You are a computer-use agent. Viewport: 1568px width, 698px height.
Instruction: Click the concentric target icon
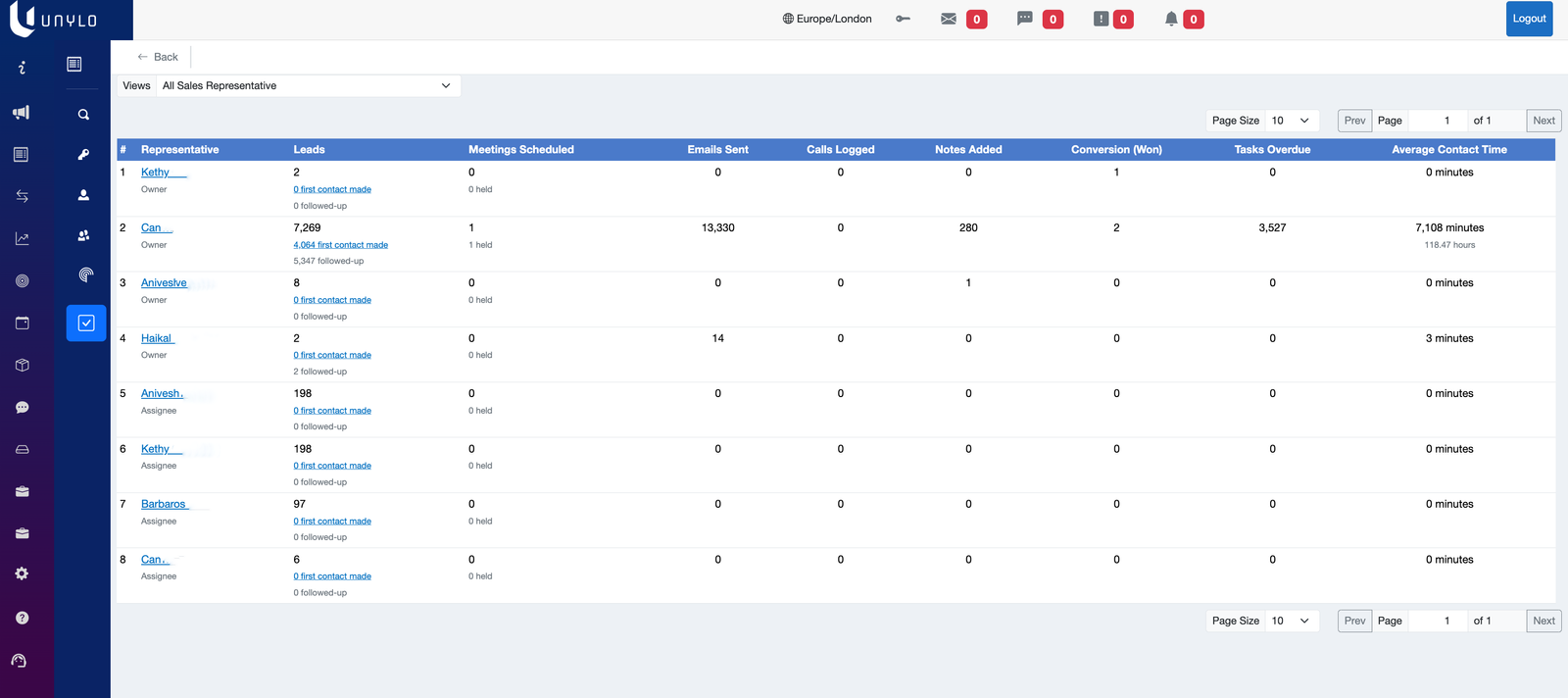click(x=22, y=281)
